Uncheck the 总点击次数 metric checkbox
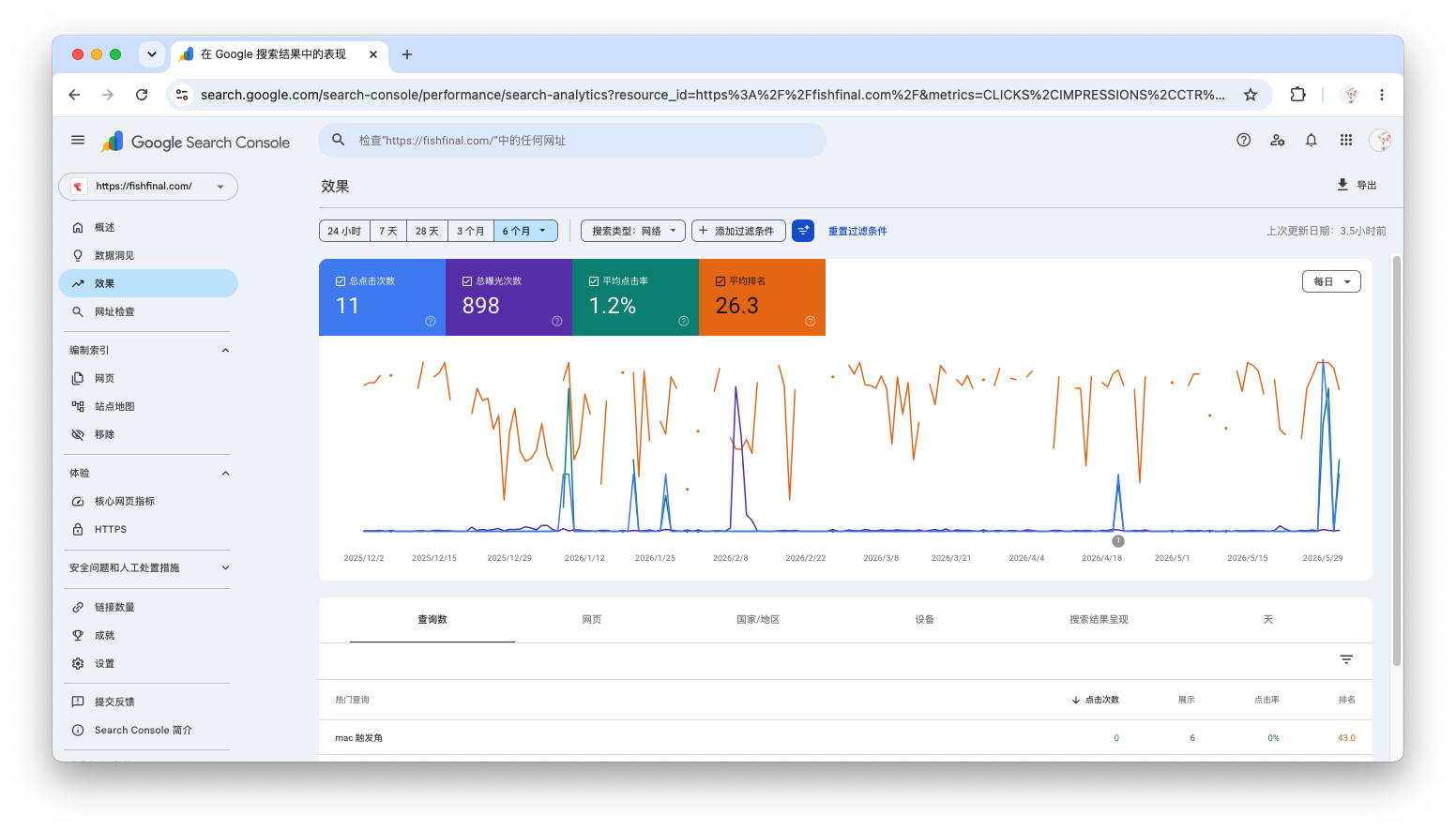The width and height of the screenshot is (1456, 831). pyautogui.click(x=341, y=281)
